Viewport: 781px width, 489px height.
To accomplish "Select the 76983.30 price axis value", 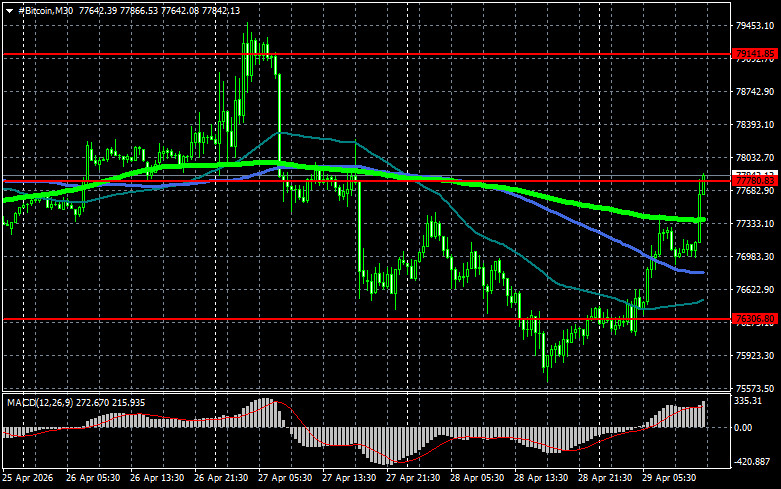I will (x=755, y=256).
